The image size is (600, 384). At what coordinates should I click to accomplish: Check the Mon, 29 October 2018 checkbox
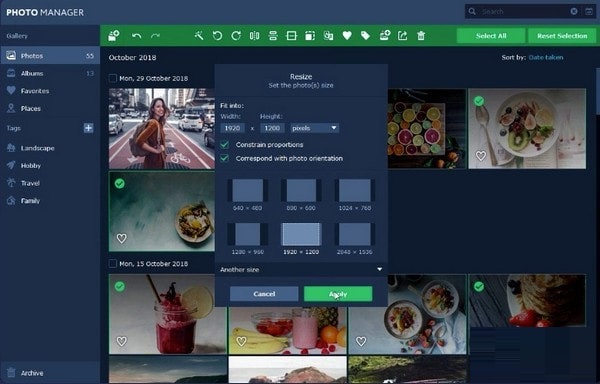[112, 78]
